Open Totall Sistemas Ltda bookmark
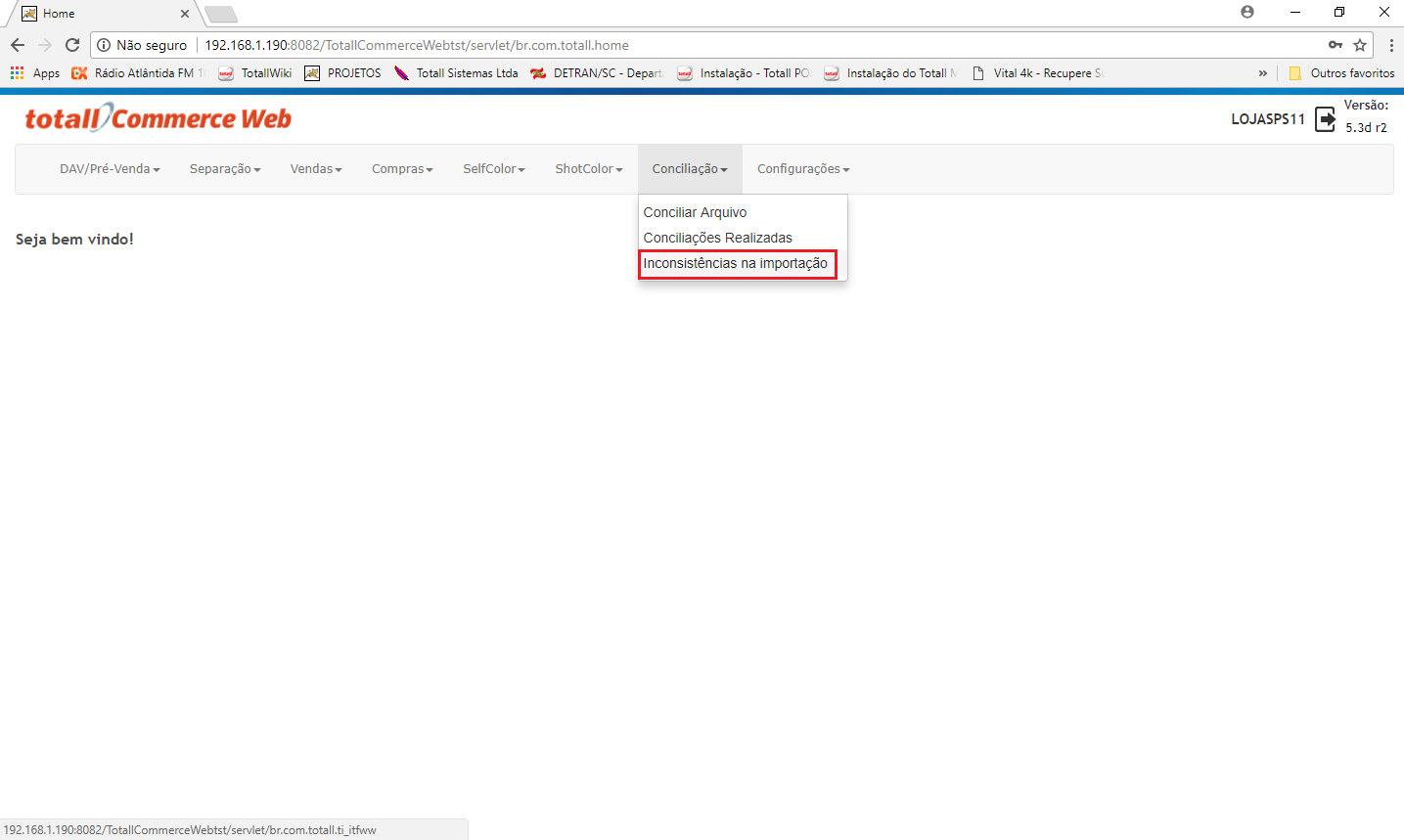 pyautogui.click(x=457, y=73)
